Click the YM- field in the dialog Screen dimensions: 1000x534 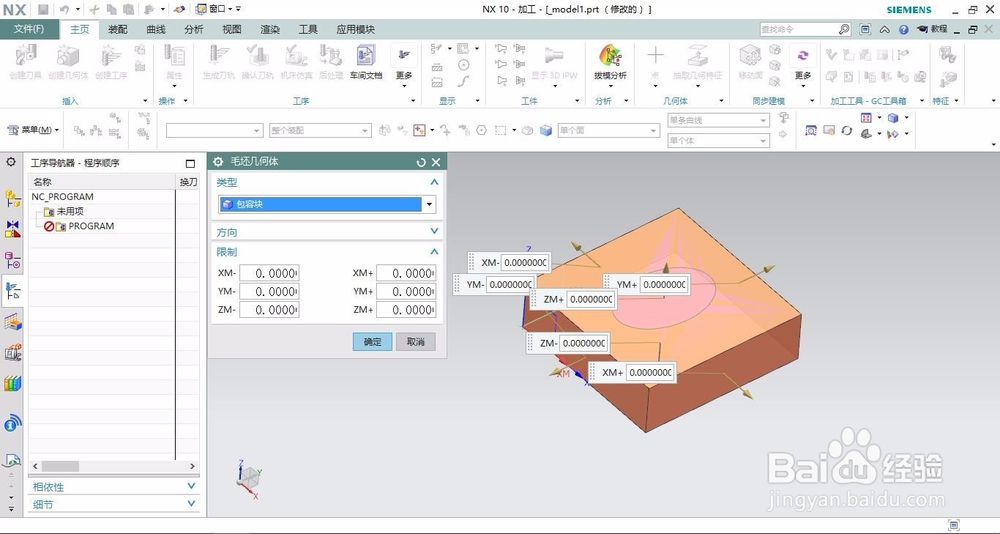click(x=269, y=292)
